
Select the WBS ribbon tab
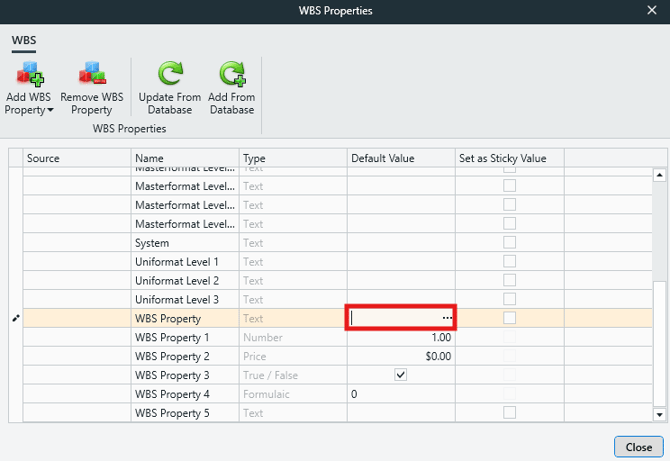click(23, 41)
